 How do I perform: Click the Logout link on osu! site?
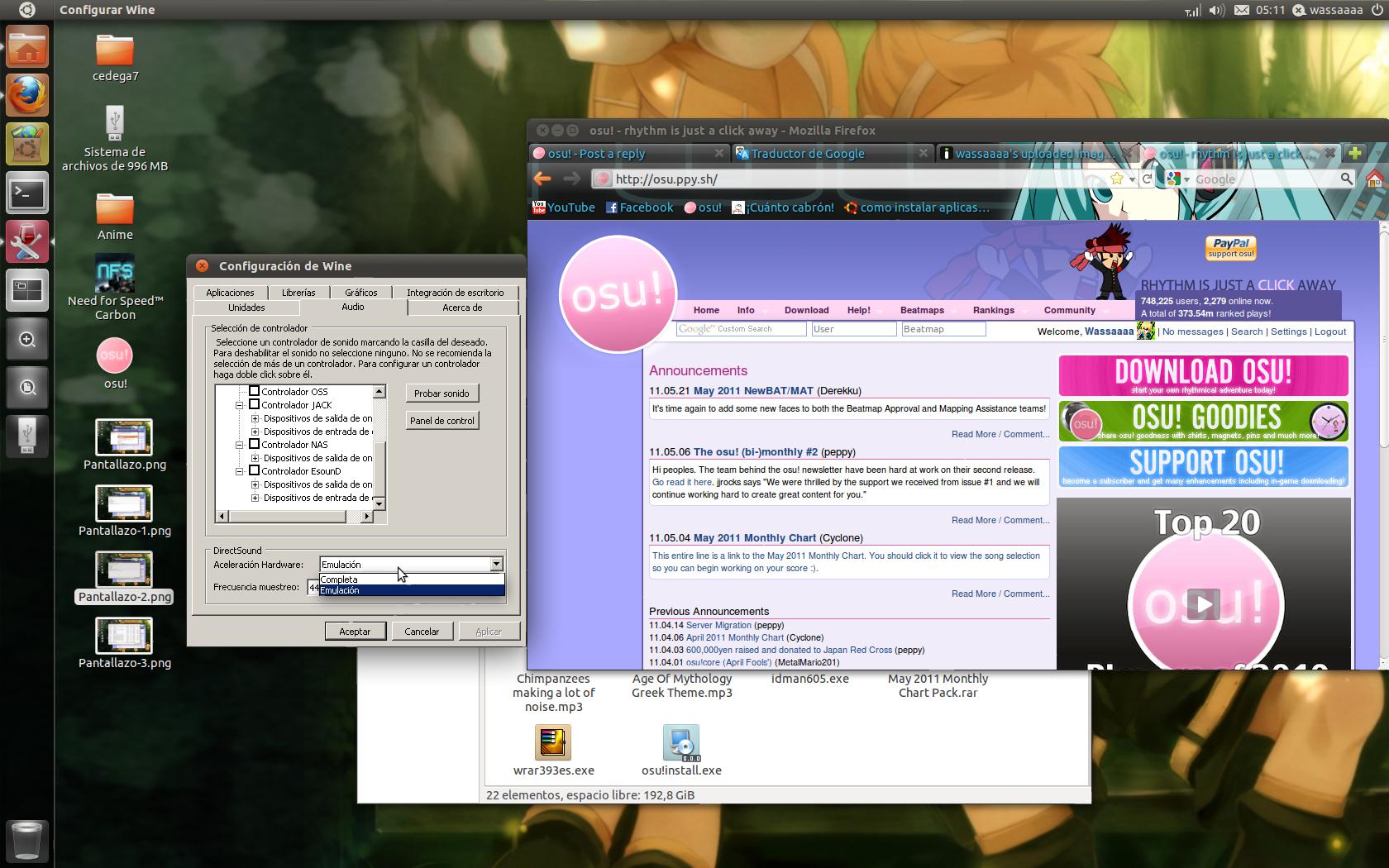tap(1330, 331)
